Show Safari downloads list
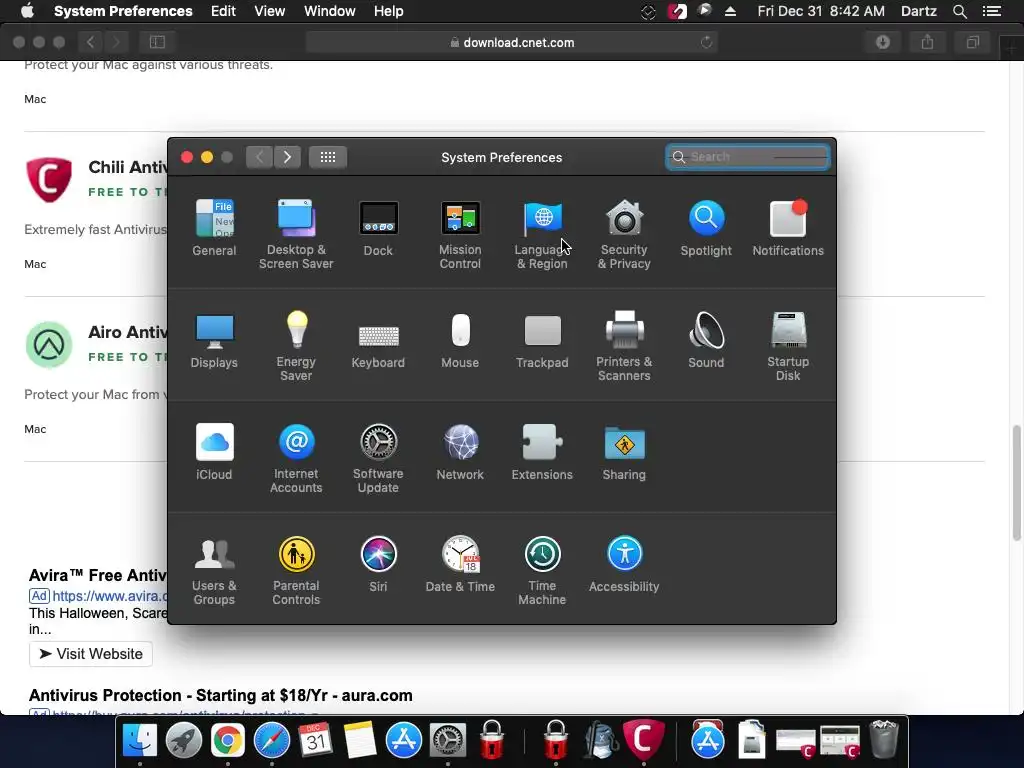This screenshot has height=768, width=1024. click(x=883, y=42)
